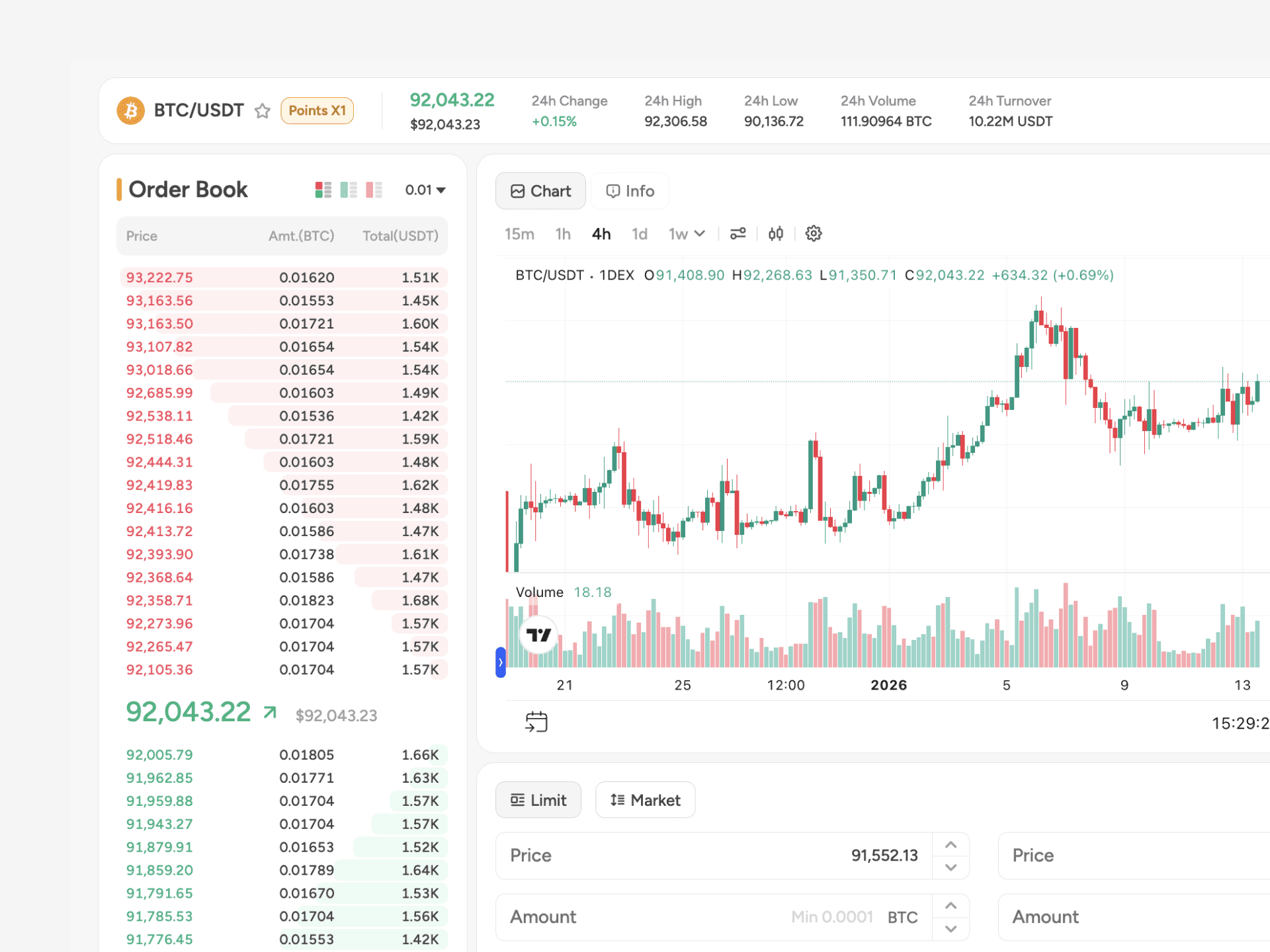Switch to the Info tab
The image size is (1270, 952).
pos(630,191)
